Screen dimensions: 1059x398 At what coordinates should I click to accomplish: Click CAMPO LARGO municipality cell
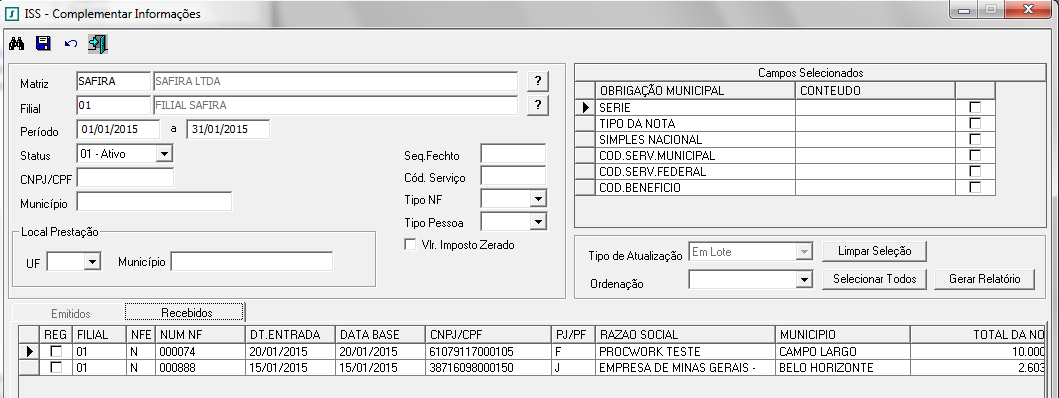(x=842, y=351)
